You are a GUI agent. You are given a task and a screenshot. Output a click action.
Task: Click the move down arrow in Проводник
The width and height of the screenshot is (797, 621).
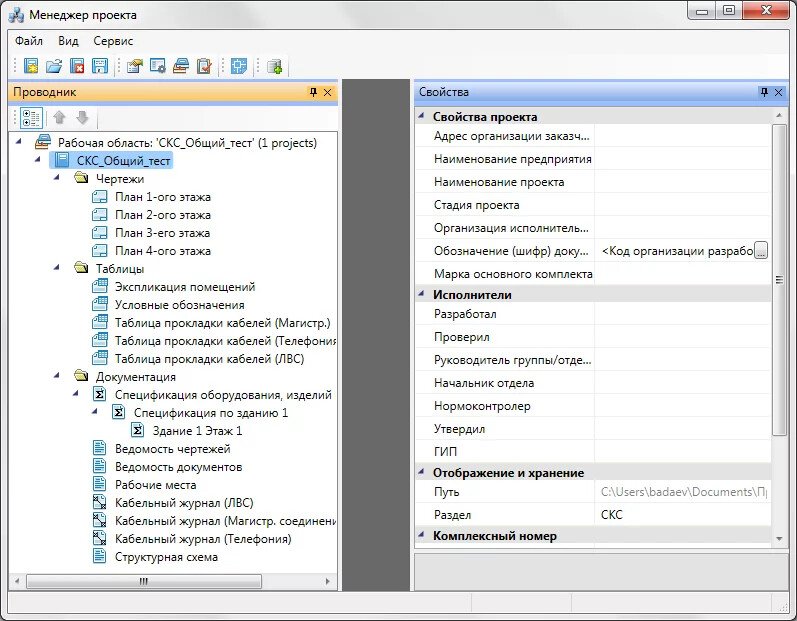coord(82,118)
